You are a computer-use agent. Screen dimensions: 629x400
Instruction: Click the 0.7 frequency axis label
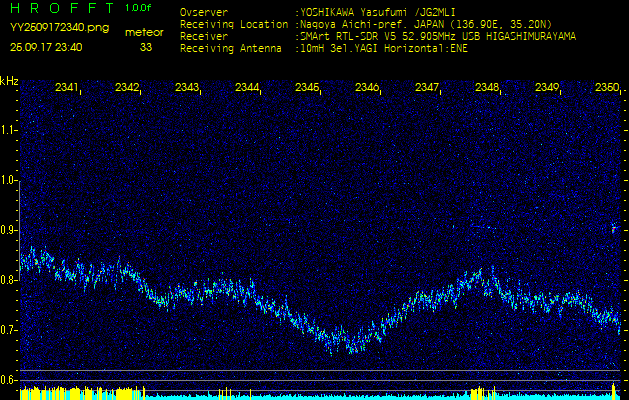click(9, 330)
